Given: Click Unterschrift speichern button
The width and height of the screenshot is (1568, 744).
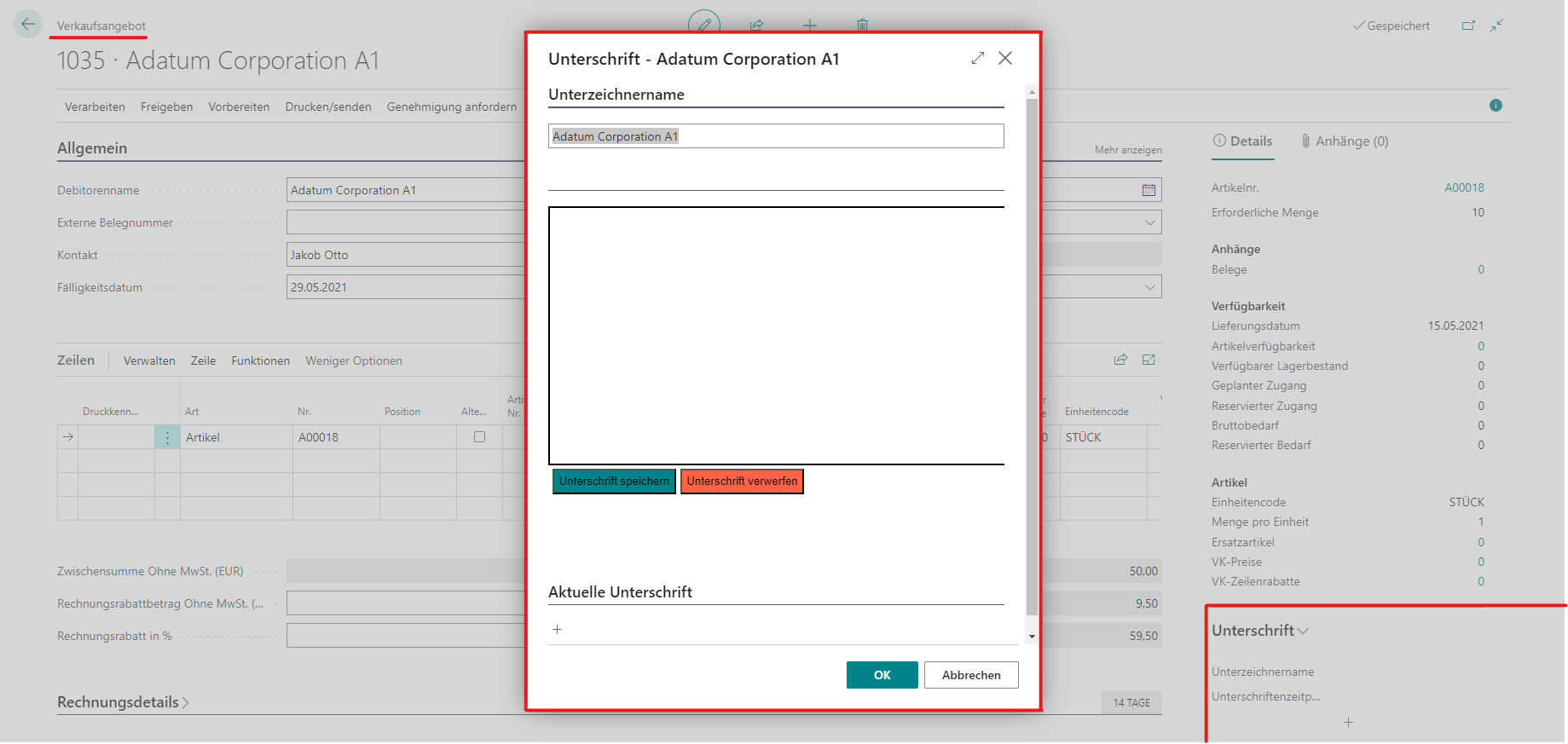Looking at the screenshot, I should point(614,482).
